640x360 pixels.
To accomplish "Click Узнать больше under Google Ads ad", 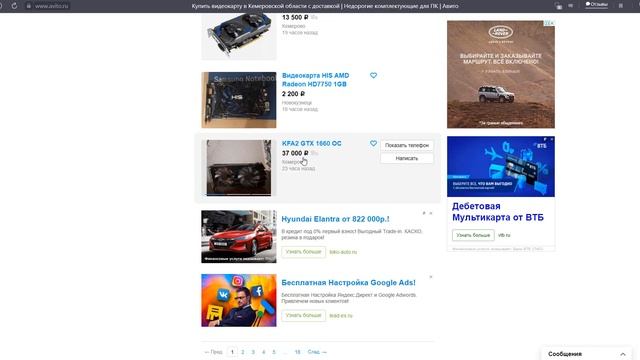I will coord(303,316).
